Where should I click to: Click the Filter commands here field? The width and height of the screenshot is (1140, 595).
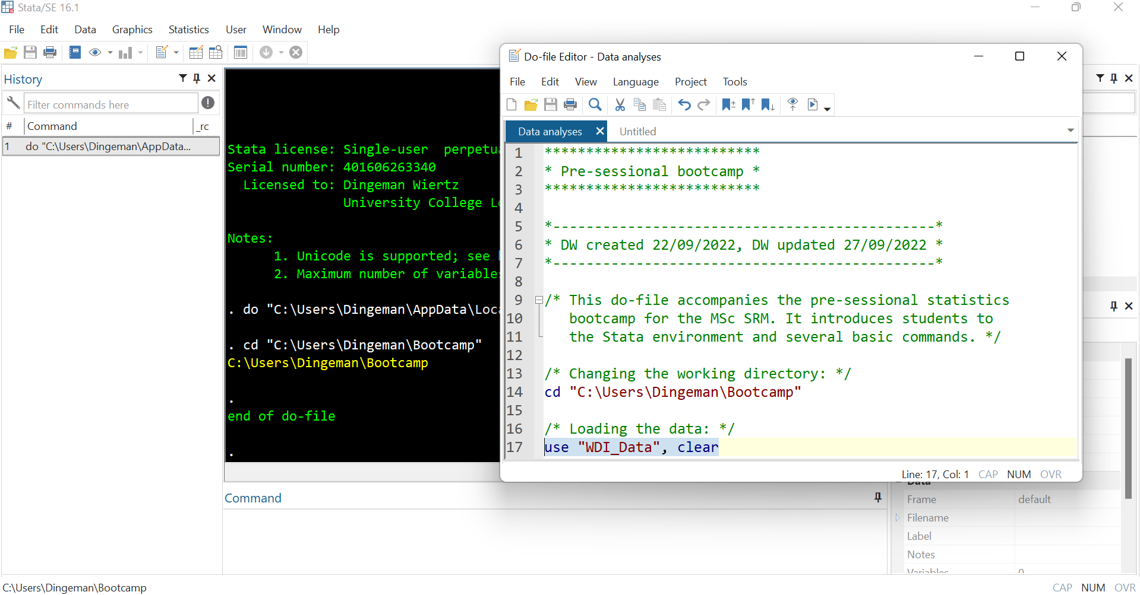(x=110, y=104)
